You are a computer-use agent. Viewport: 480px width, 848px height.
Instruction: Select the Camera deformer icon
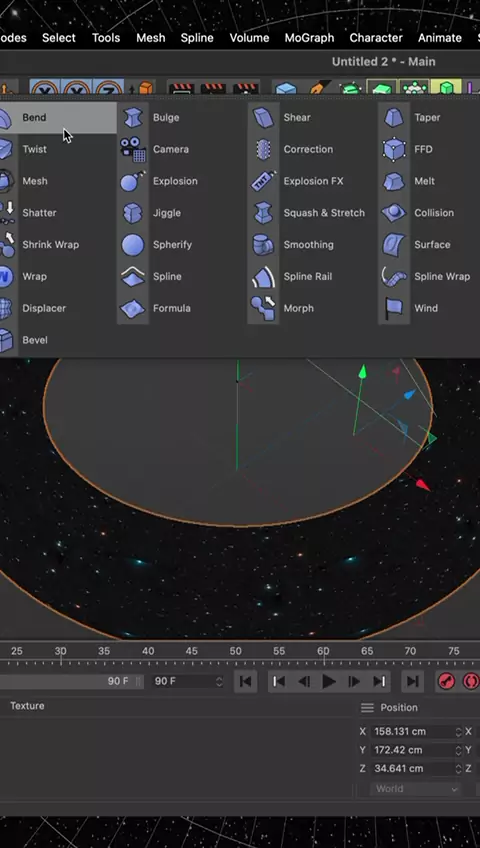133,149
